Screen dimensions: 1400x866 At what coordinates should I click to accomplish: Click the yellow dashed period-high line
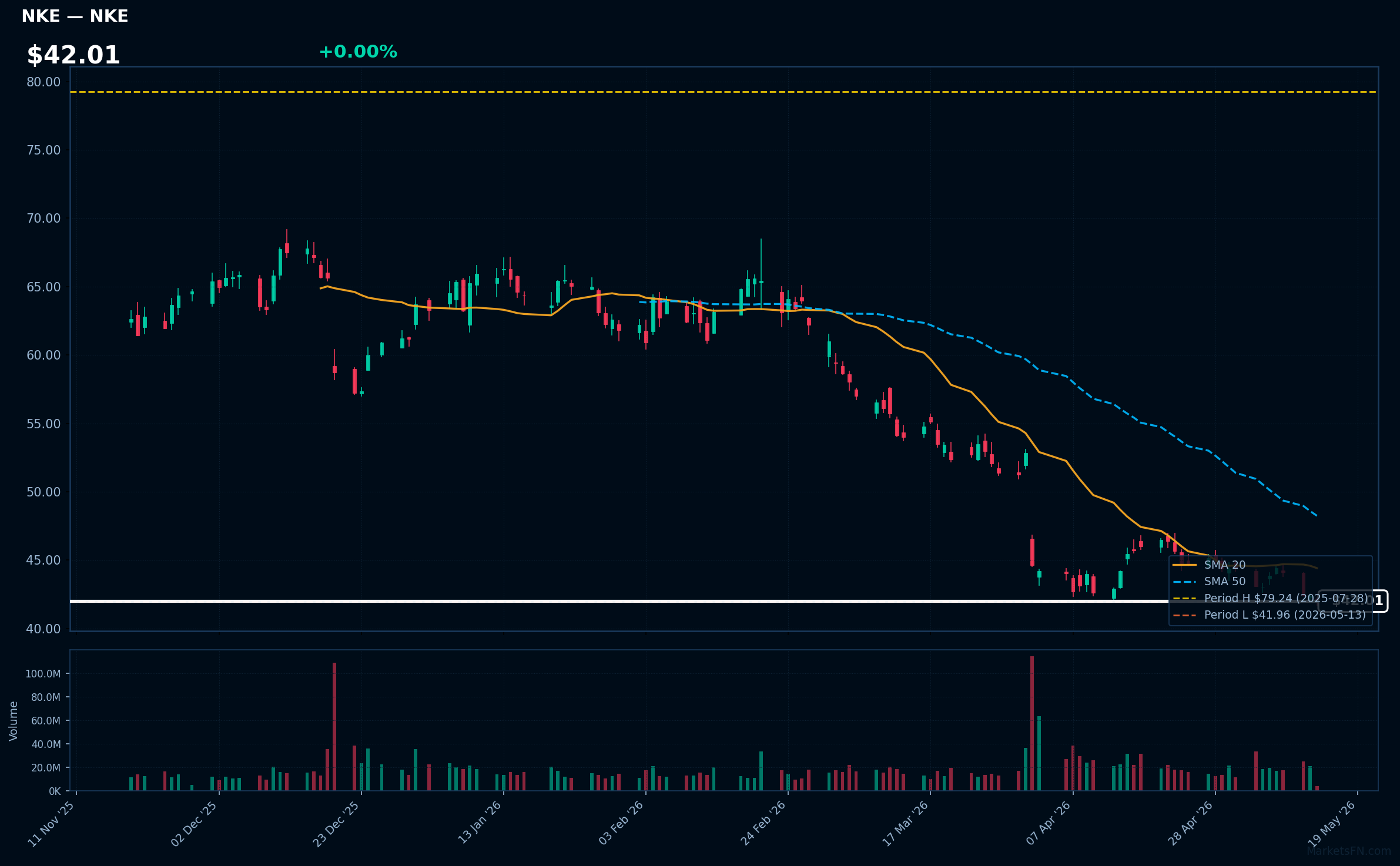724,92
